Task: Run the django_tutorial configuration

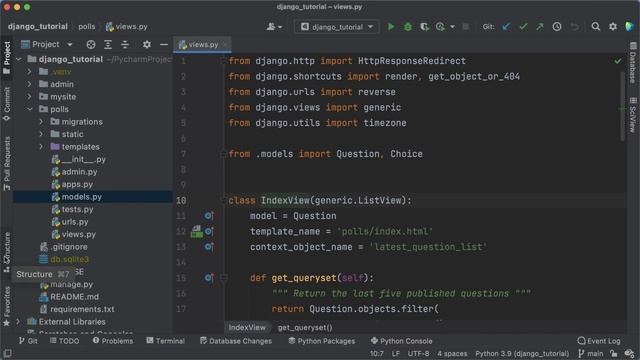Action: coord(391,27)
